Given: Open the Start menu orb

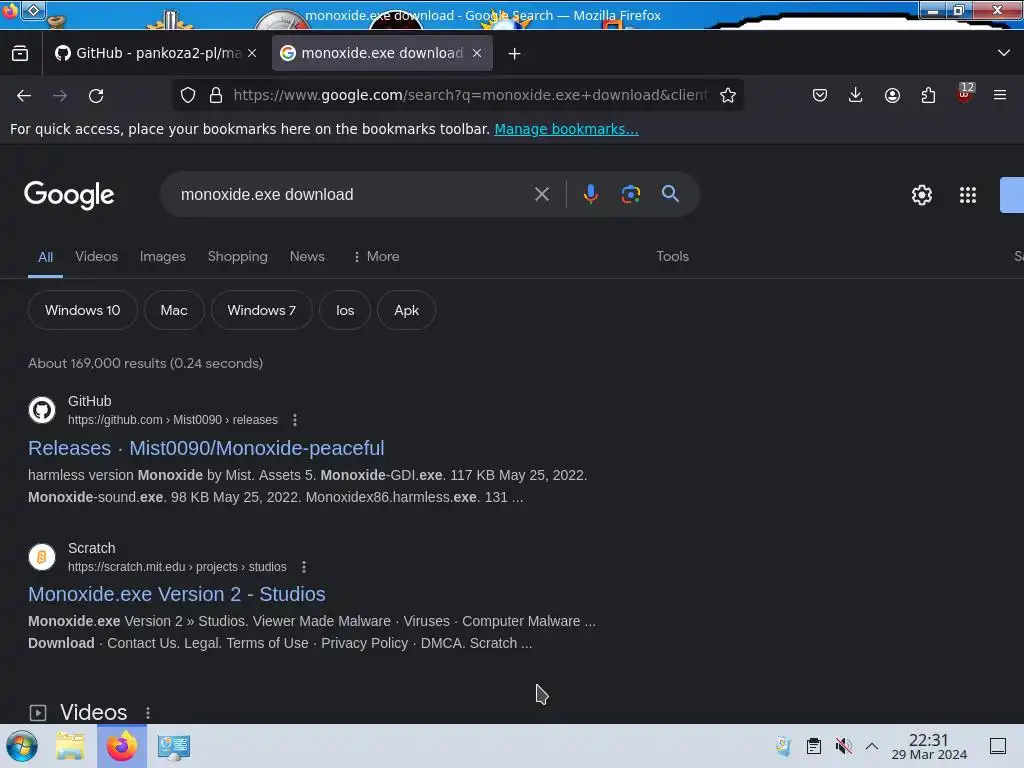Looking at the screenshot, I should 22,746.
